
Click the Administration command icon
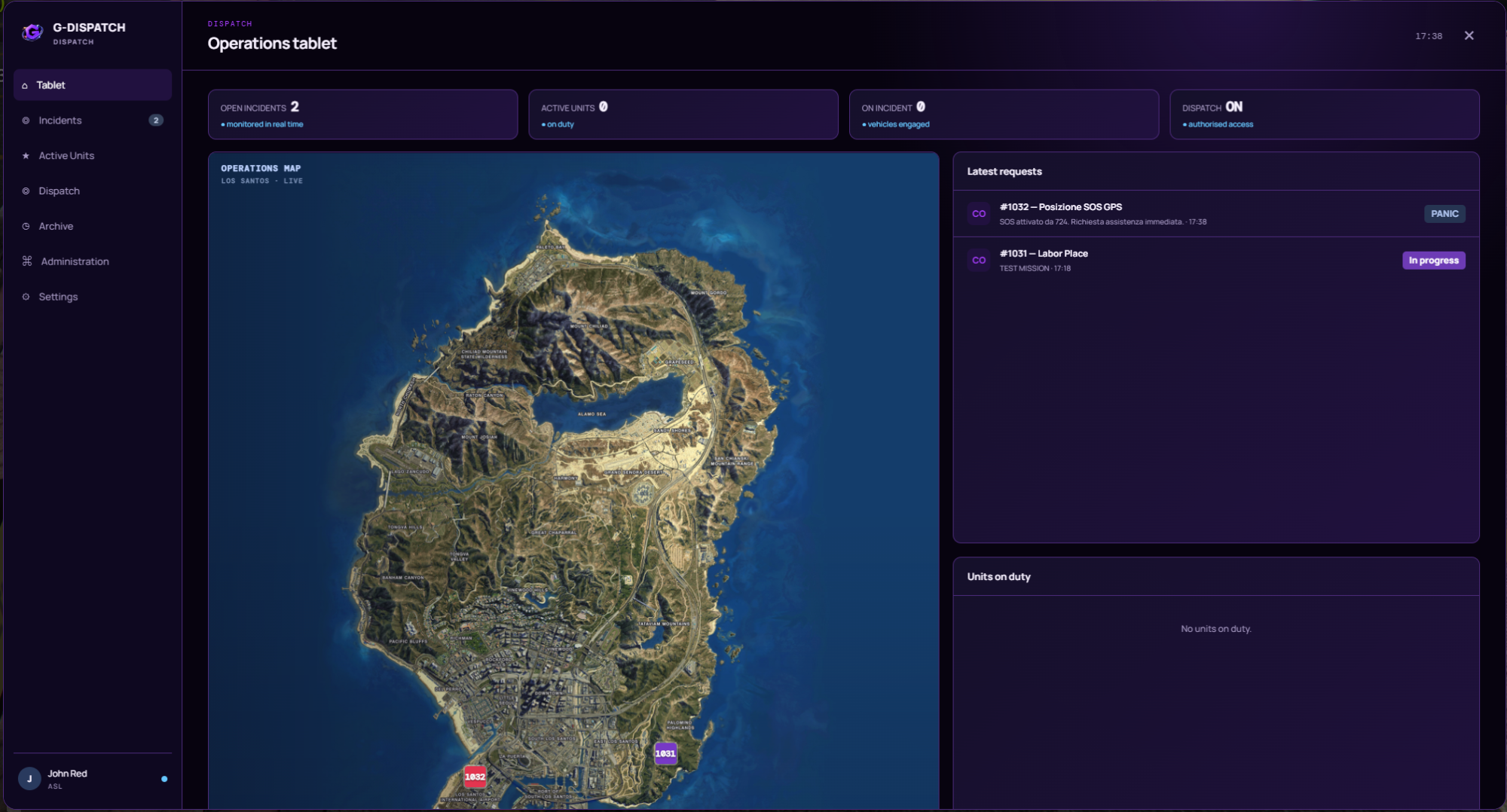click(27, 261)
